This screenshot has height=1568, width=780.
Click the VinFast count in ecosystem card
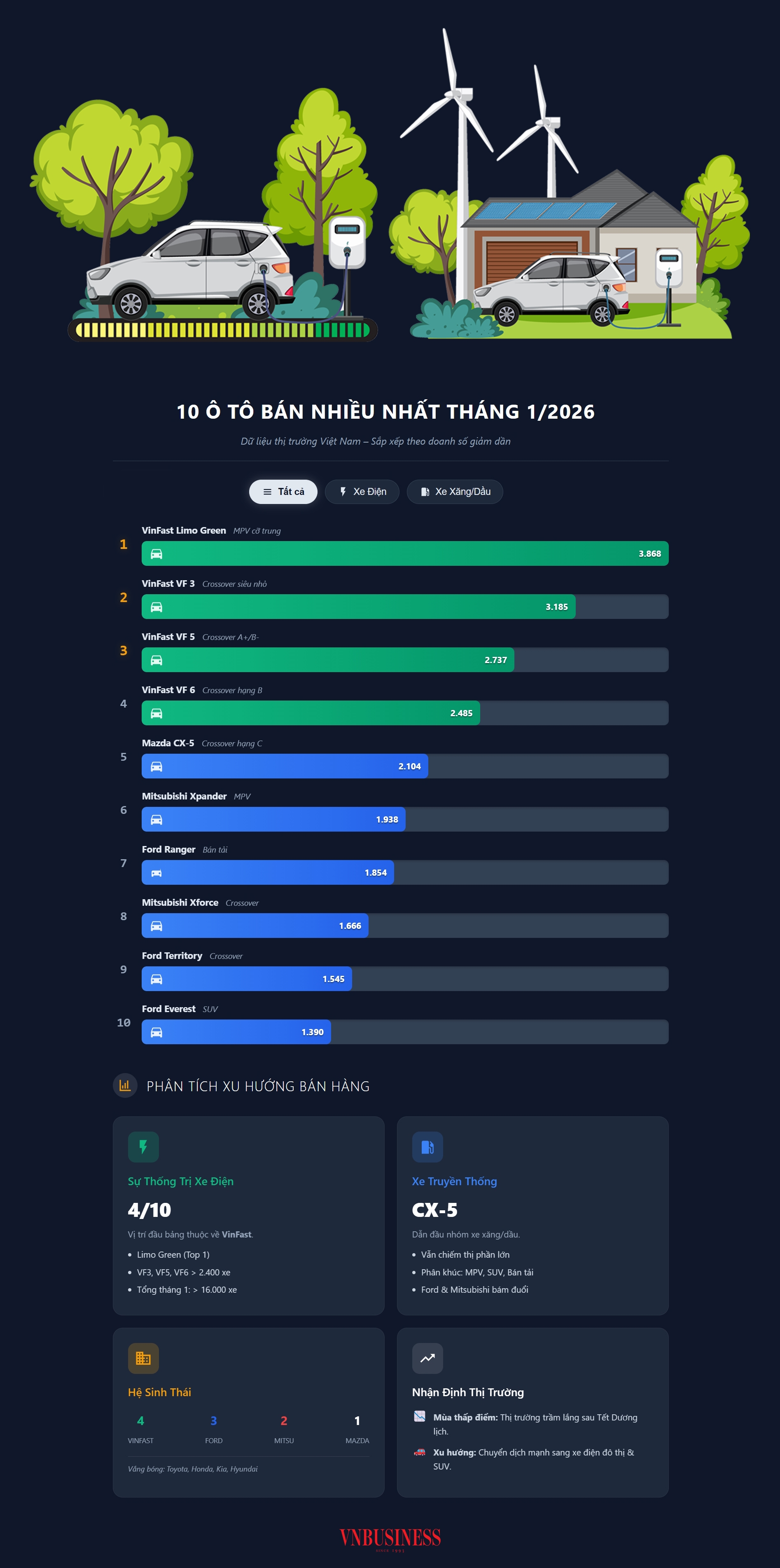point(140,1421)
